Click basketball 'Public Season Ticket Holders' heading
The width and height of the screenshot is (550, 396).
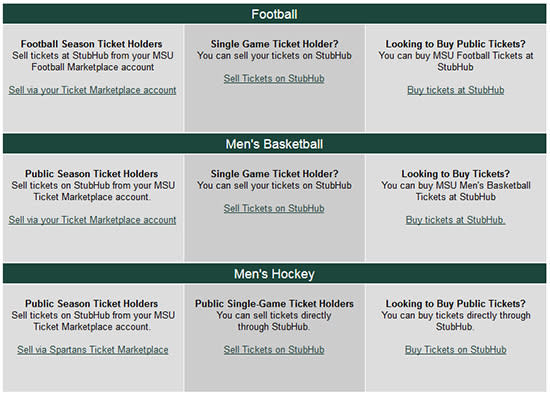(92, 174)
